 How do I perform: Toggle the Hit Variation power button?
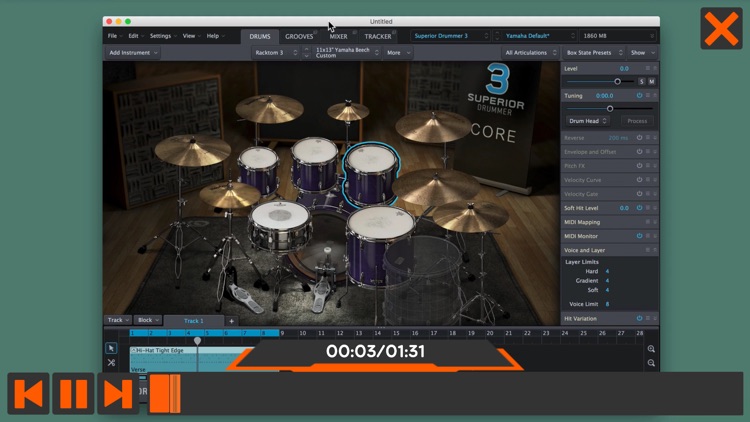tap(639, 318)
